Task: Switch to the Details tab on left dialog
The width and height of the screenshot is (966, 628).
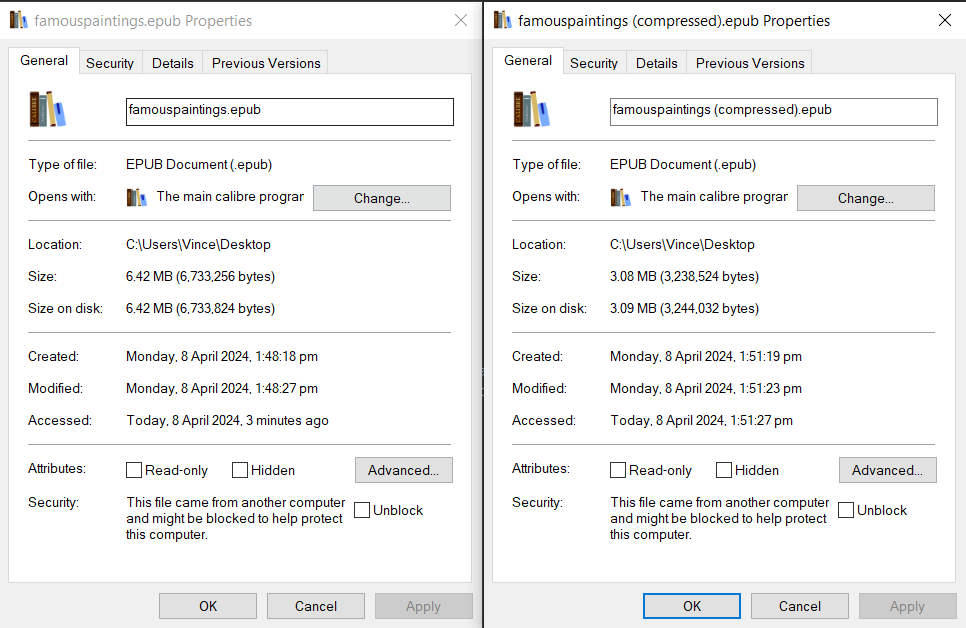Action: click(x=172, y=62)
